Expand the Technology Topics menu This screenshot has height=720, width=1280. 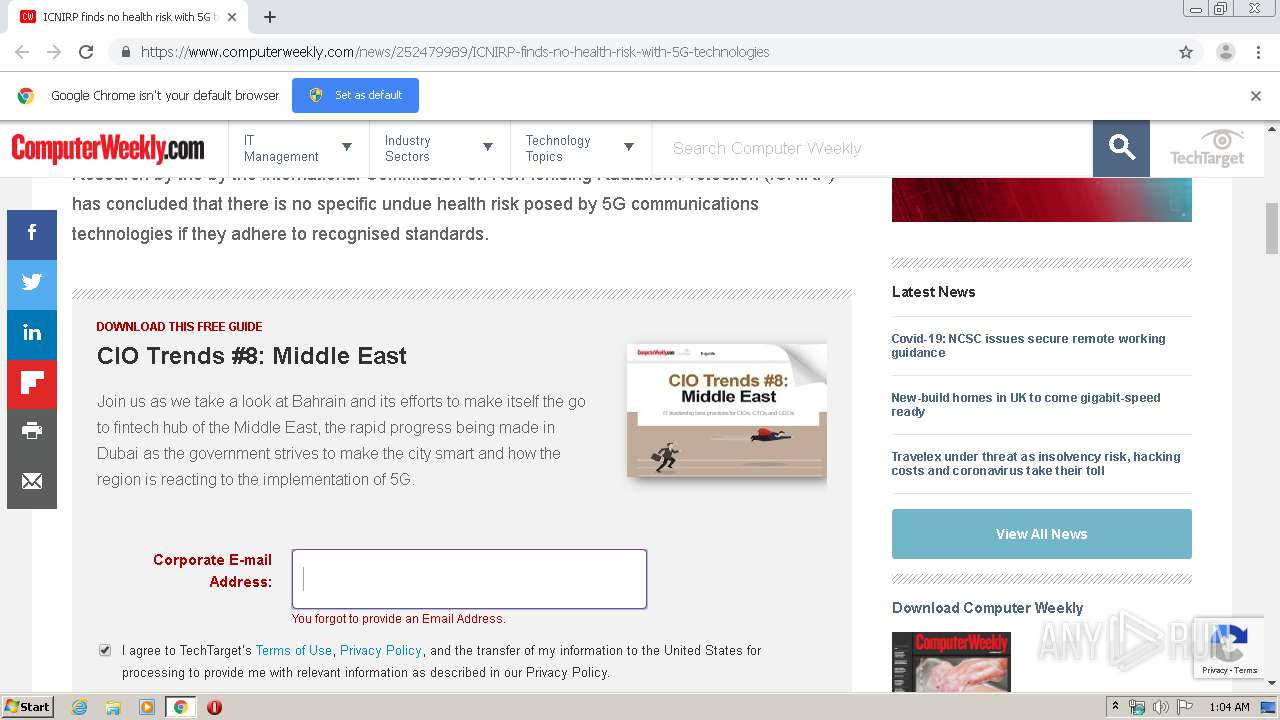tap(581, 148)
